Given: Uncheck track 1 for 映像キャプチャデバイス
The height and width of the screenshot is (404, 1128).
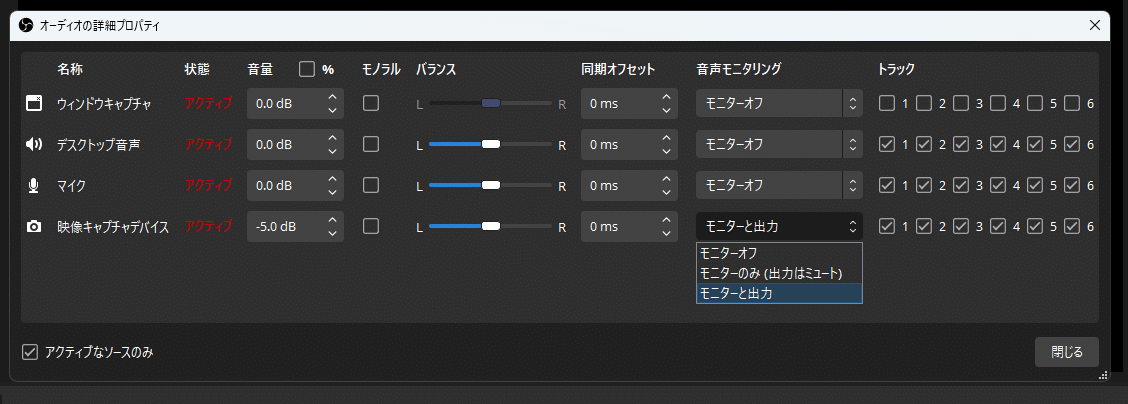Looking at the screenshot, I should click(x=887, y=226).
